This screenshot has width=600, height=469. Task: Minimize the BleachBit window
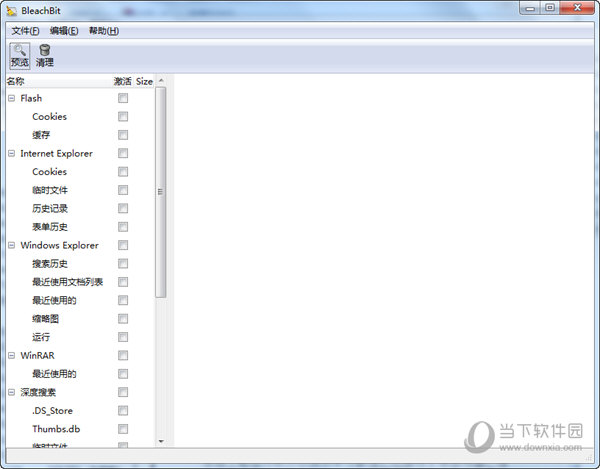pos(530,8)
